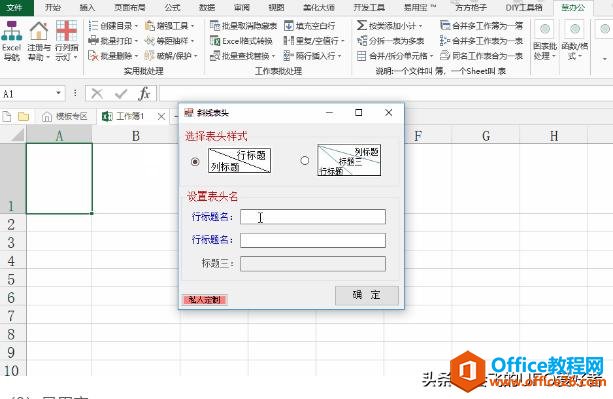
Task: Click 合并多工作表为一表 merge sheets tool
Action: pos(481,41)
